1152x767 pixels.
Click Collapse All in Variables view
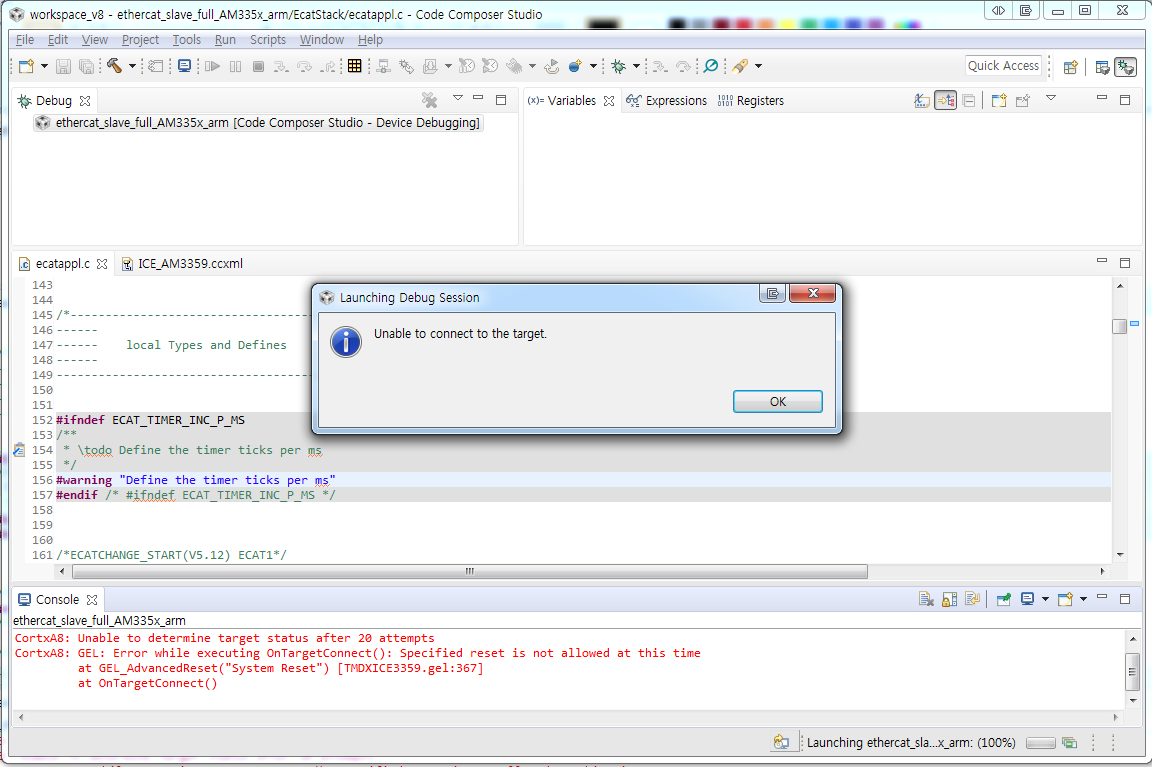[x=969, y=101]
